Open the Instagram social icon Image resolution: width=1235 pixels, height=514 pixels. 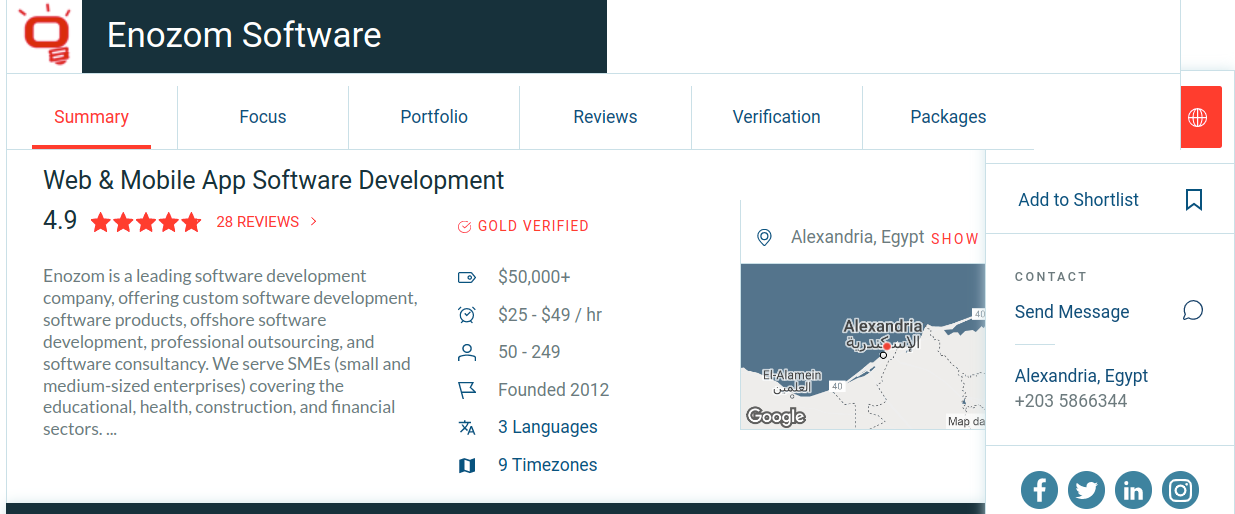(1180, 490)
